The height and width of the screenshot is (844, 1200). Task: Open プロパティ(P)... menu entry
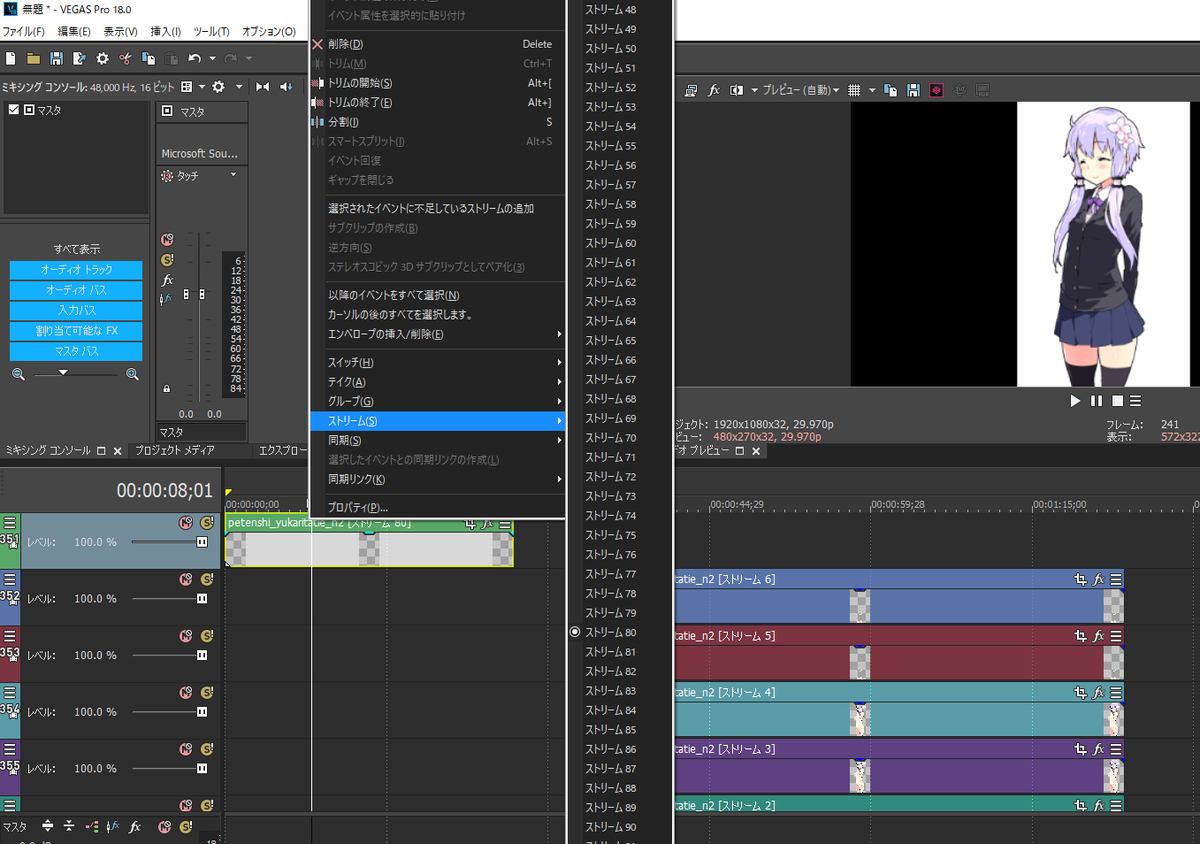(x=438, y=508)
